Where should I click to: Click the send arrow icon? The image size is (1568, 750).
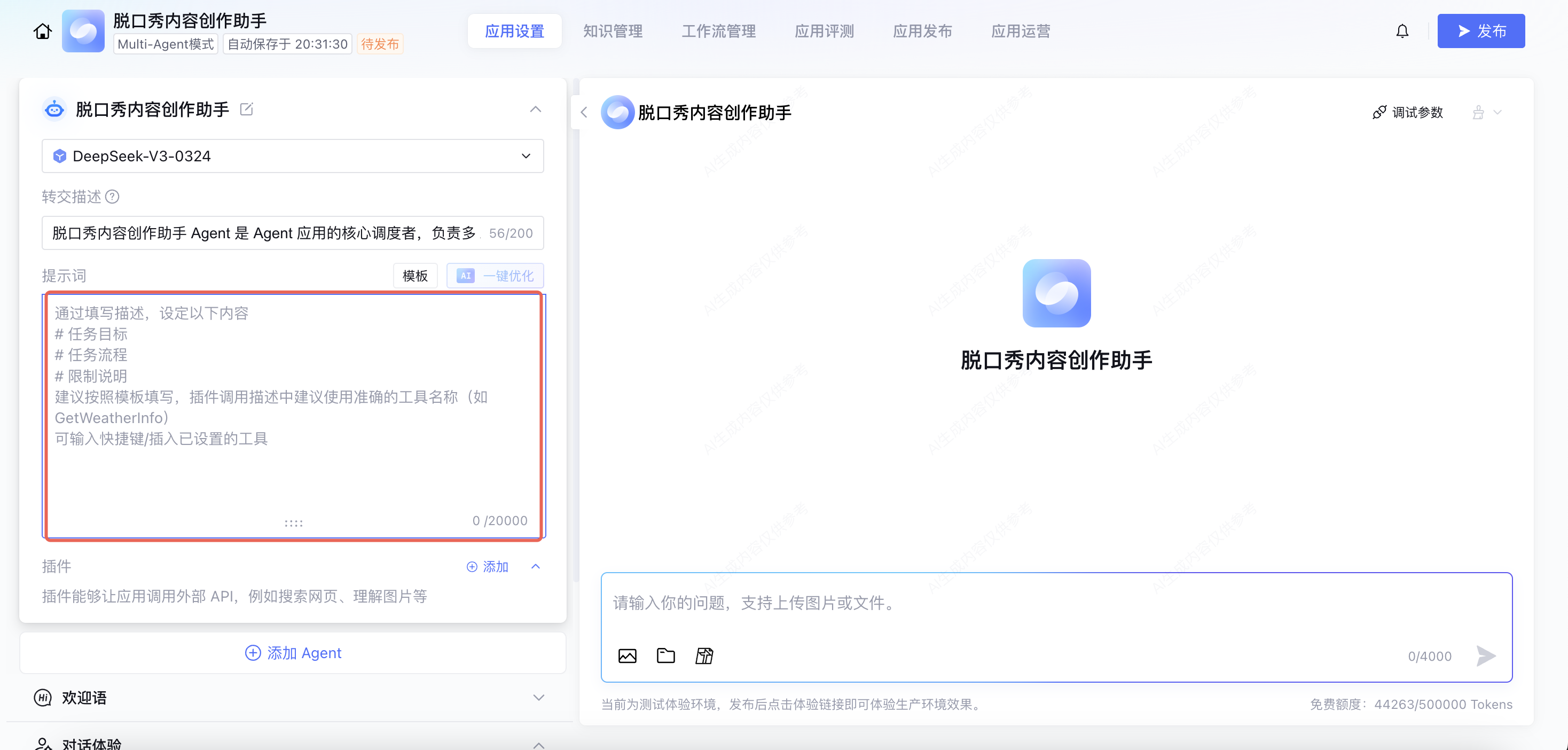tap(1486, 655)
